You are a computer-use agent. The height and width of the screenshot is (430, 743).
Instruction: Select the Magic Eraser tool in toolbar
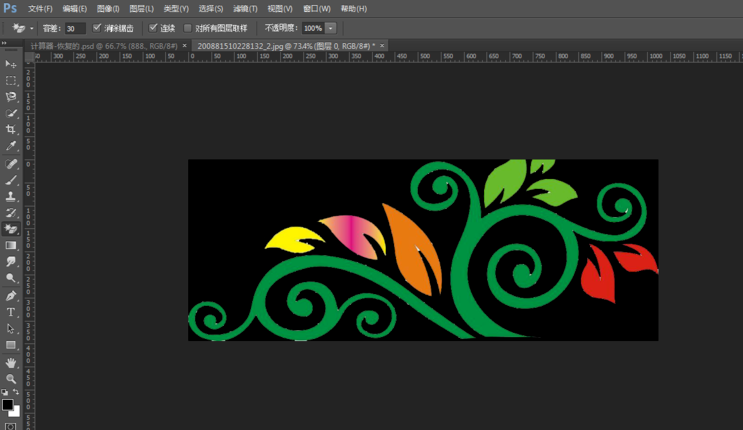pos(10,229)
